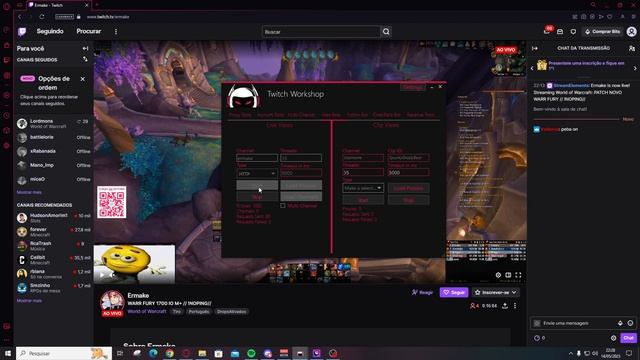This screenshot has height=360, width=640.
Task: Click the Buscar search field
Action: tap(321, 31)
